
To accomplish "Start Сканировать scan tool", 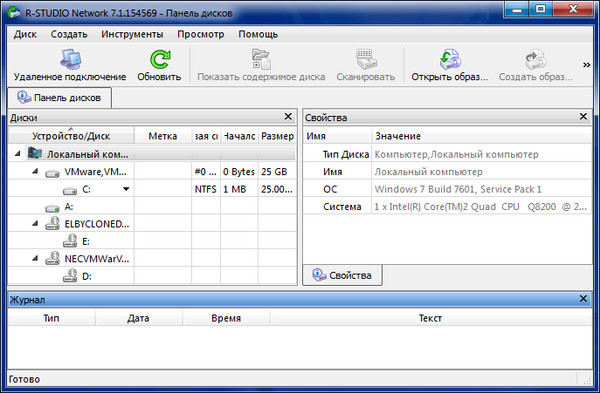I will coord(366,59).
